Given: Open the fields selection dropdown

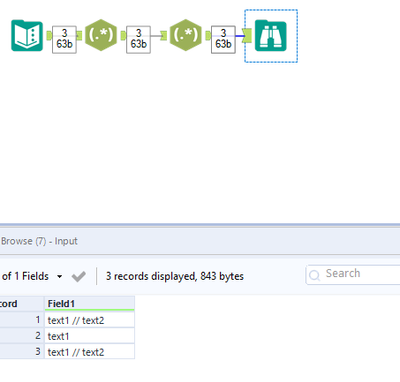Looking at the screenshot, I should coord(59,276).
